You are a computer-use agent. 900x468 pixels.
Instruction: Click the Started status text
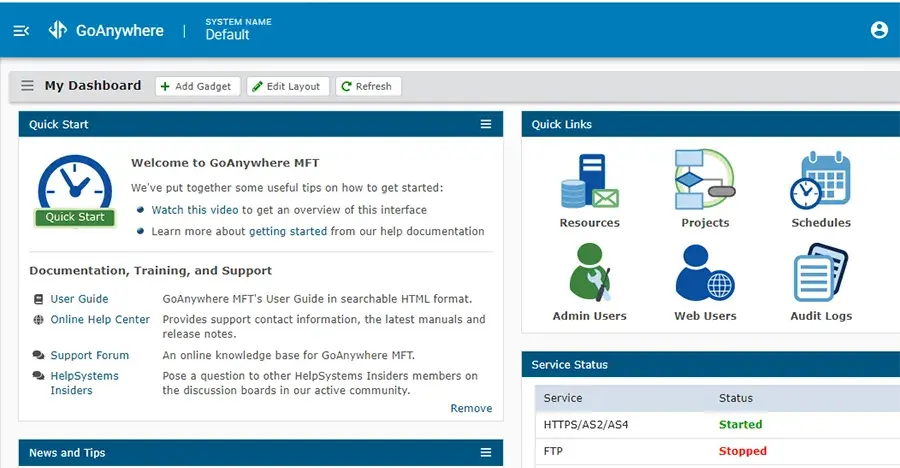click(740, 425)
